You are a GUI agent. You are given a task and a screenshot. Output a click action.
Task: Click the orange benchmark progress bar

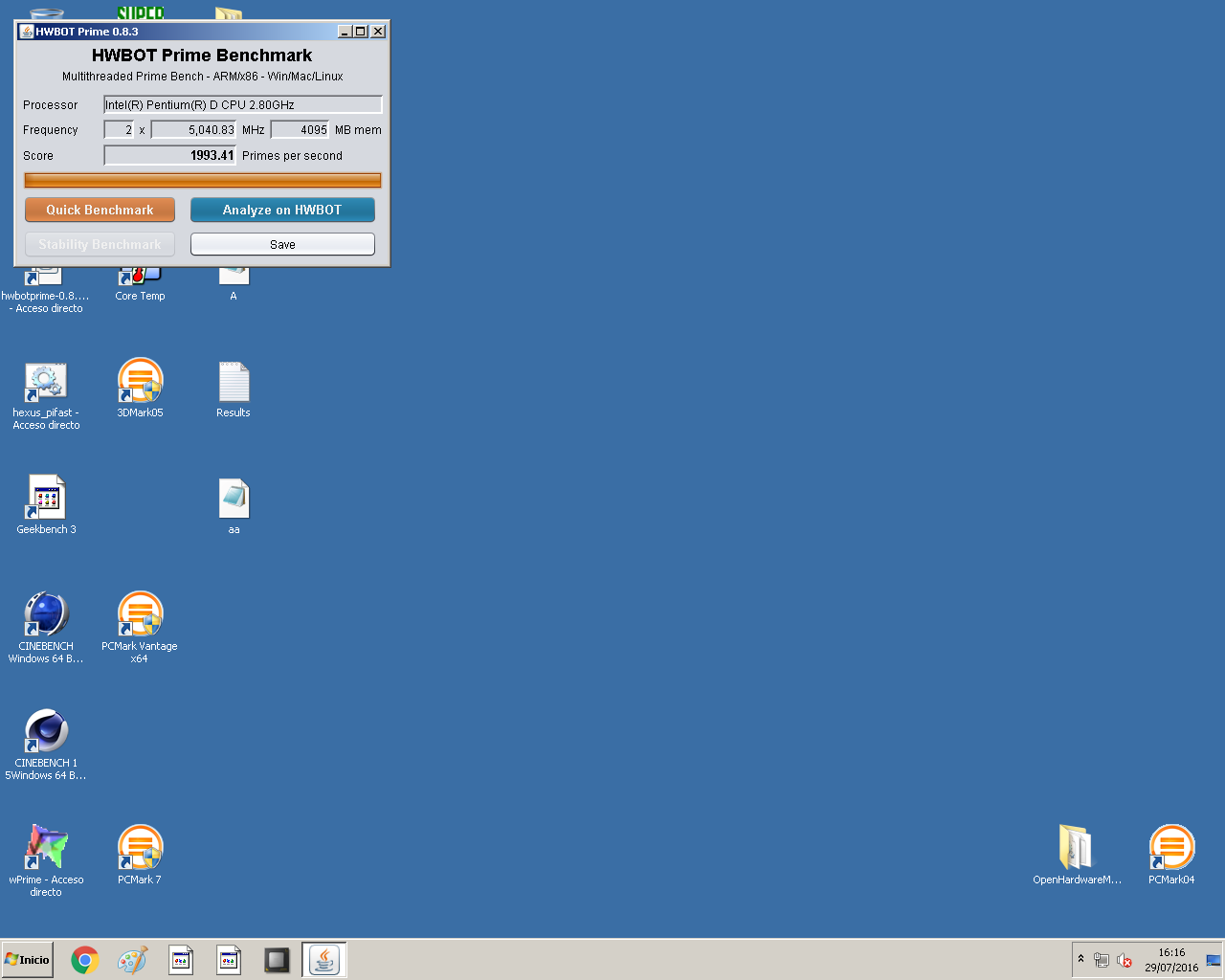pos(203,180)
